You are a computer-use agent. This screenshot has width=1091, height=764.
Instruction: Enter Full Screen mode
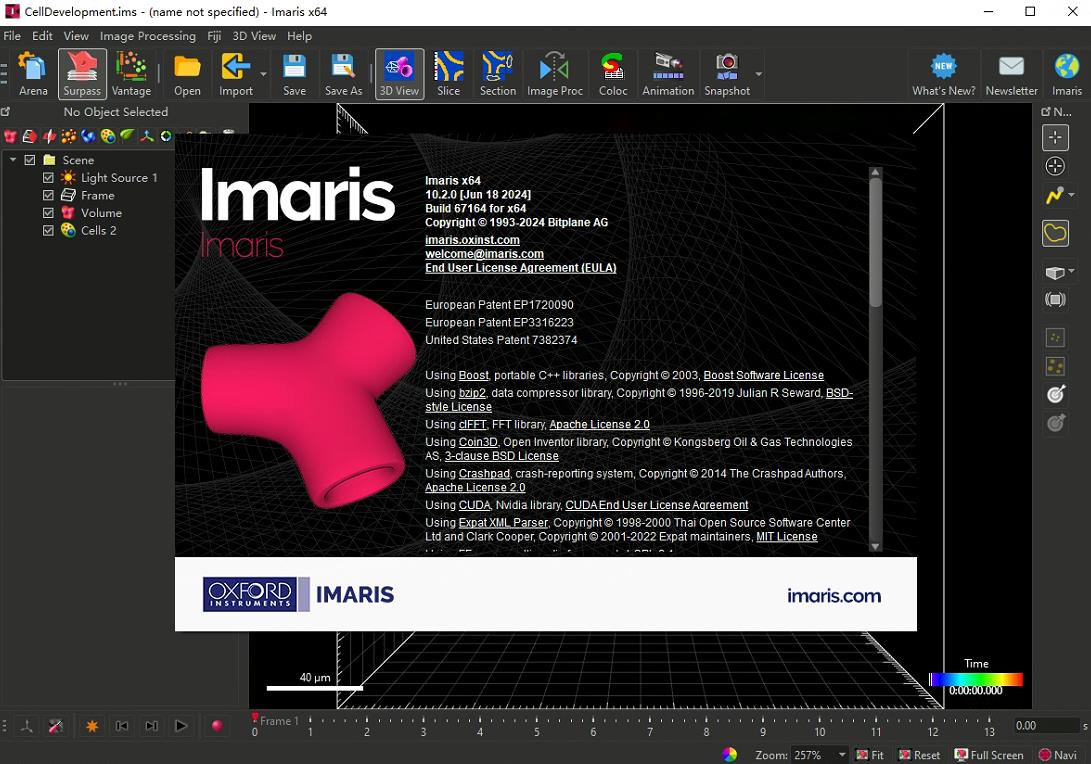click(989, 755)
